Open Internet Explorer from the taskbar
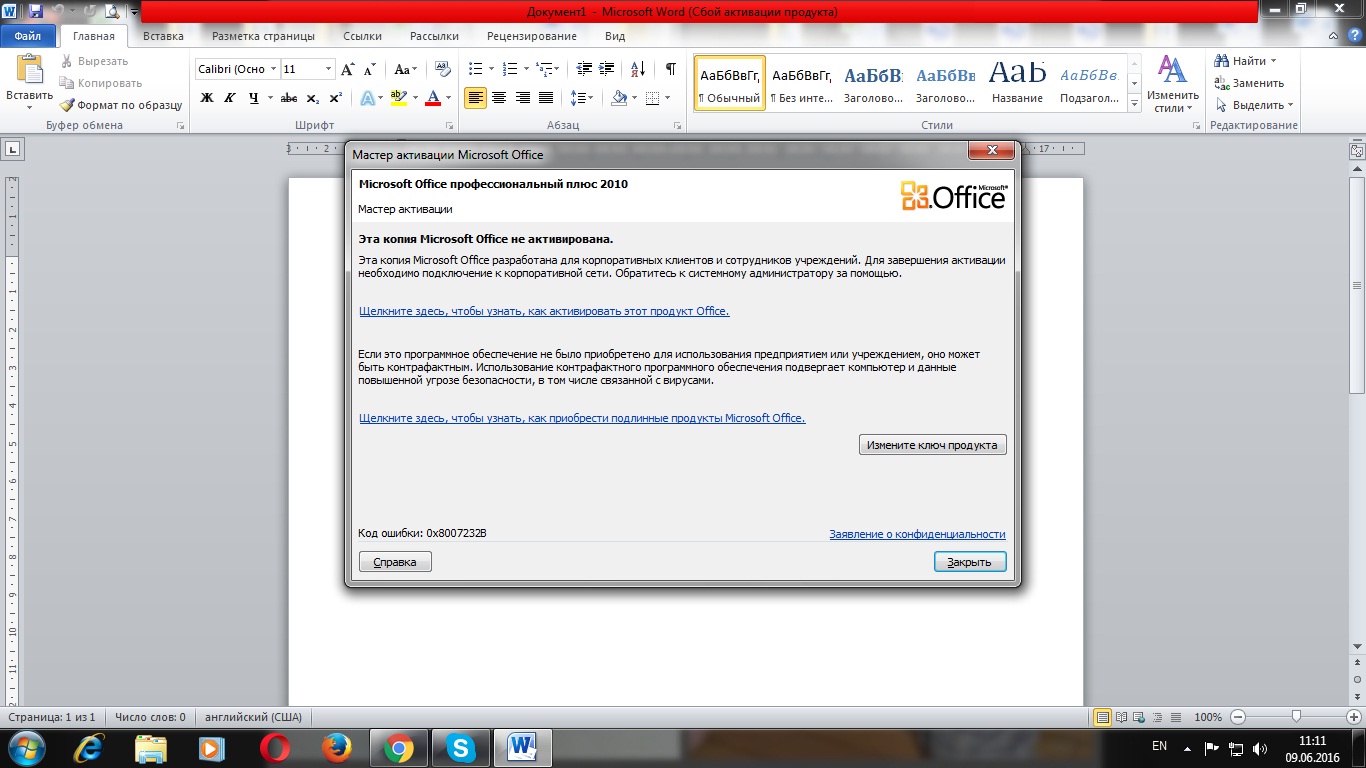The image size is (1366, 768). coord(89,747)
